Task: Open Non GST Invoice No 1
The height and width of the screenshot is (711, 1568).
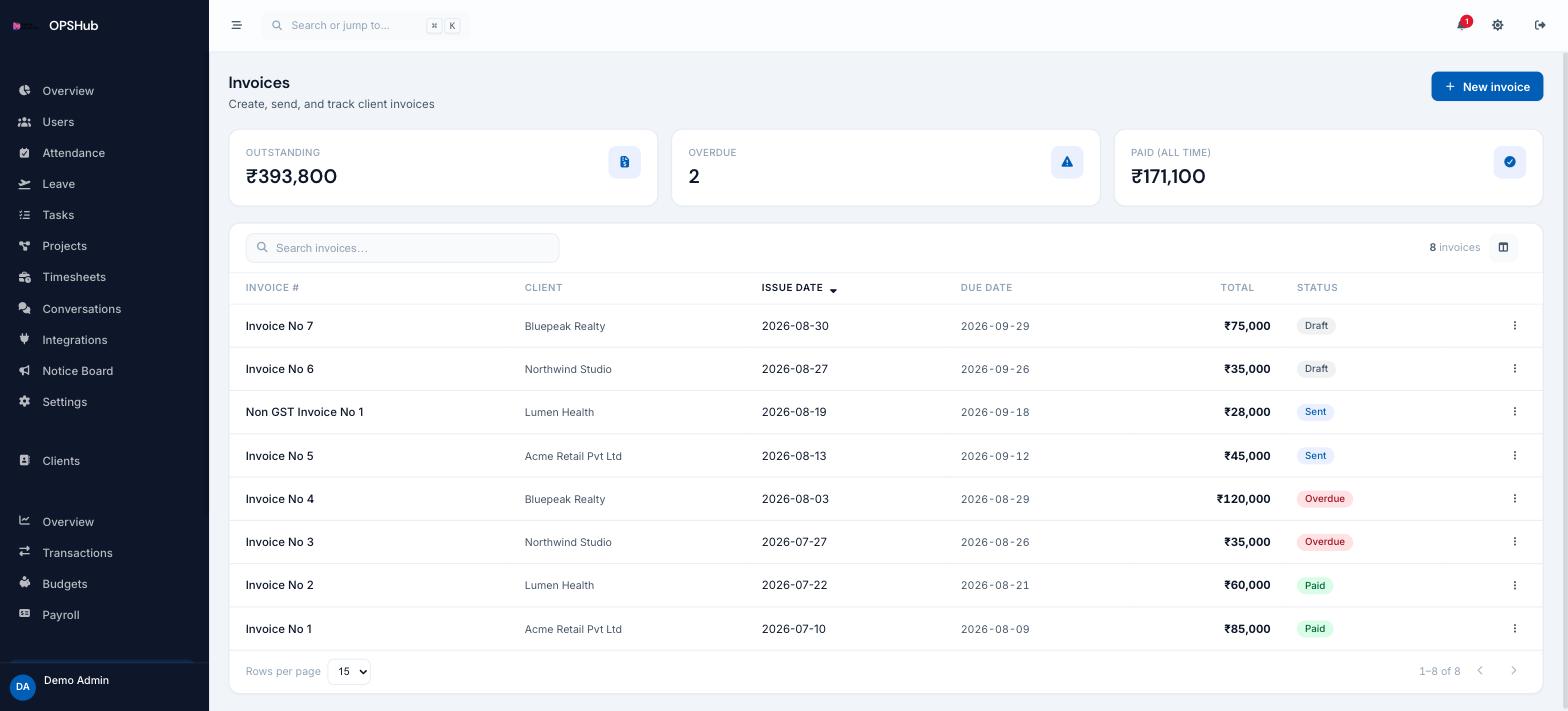Action: 304,412
